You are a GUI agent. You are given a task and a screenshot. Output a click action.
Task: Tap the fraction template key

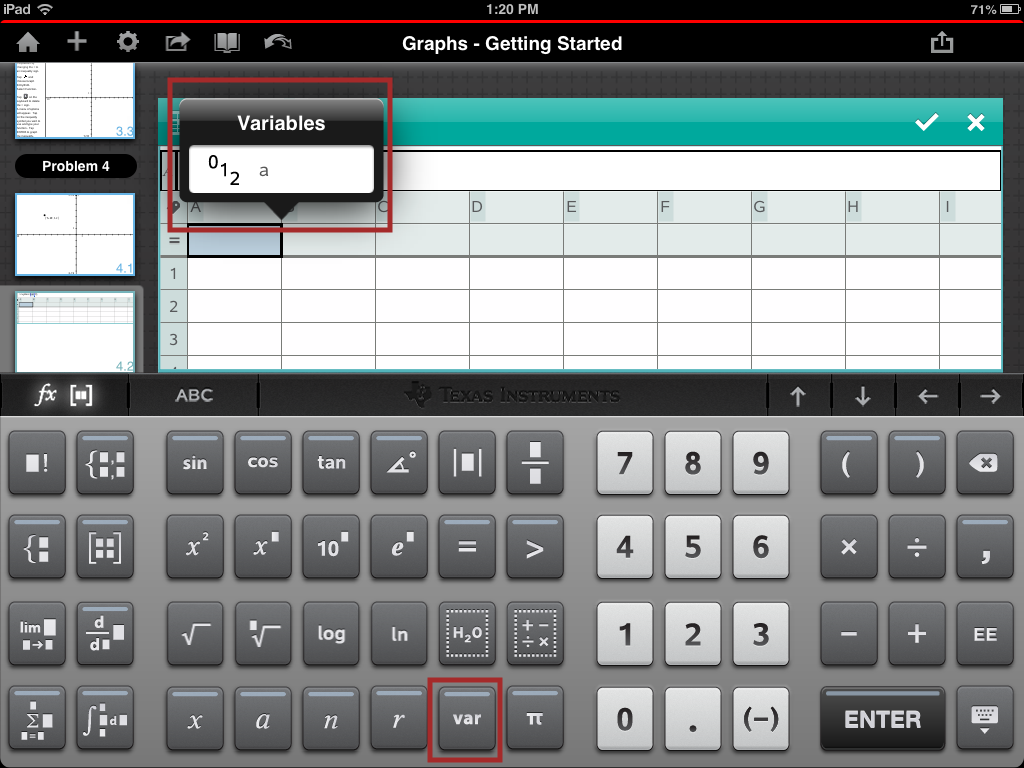(535, 462)
